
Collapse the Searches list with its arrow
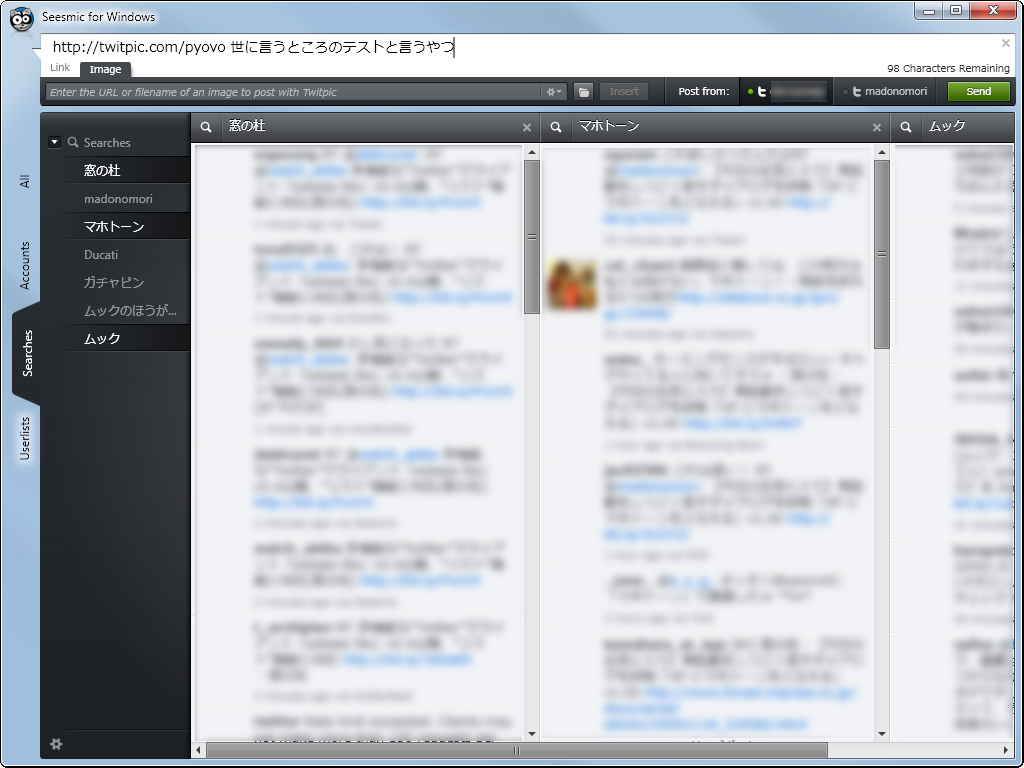(54, 142)
